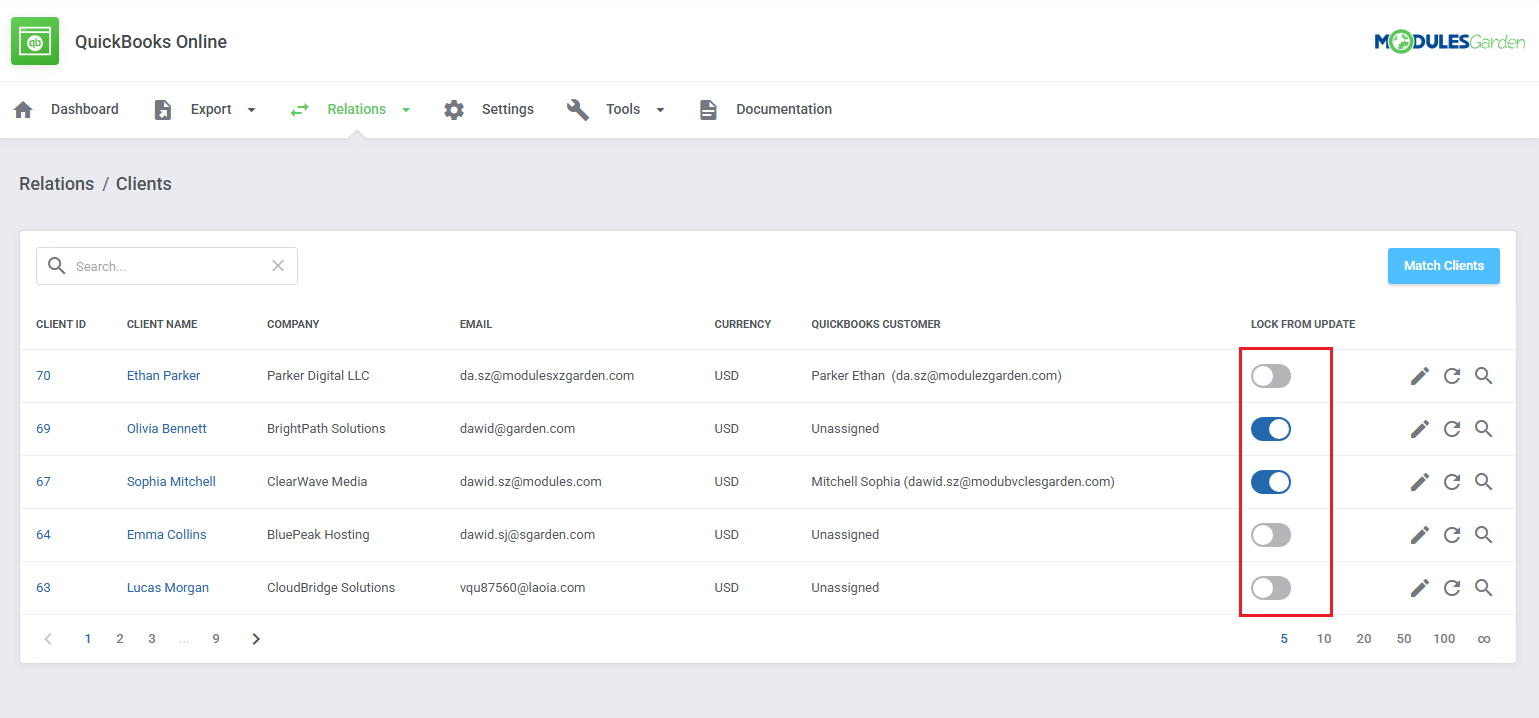Enable Lock From Update for Ethan Parker
The width and height of the screenshot is (1539, 718).
pyautogui.click(x=1271, y=376)
